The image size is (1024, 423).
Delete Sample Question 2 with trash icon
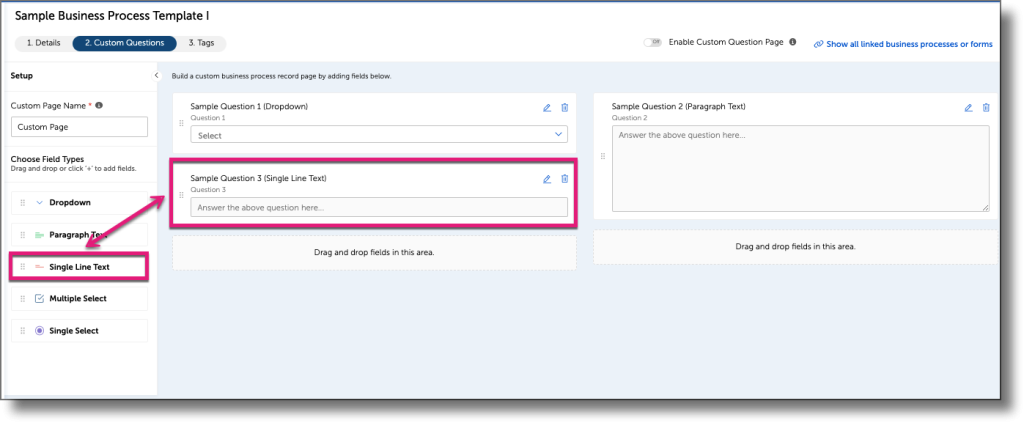point(986,108)
